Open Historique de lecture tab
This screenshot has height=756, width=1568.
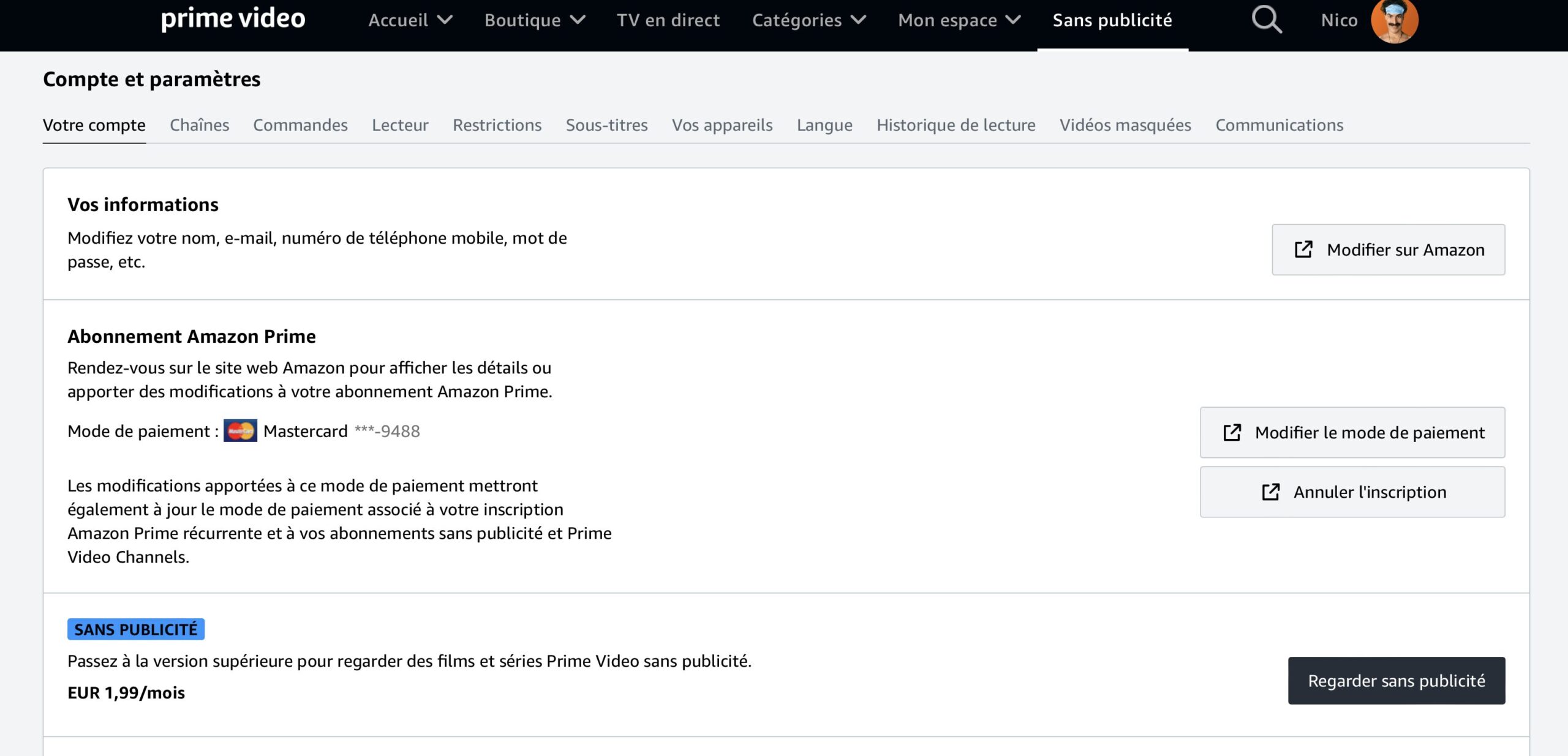point(956,125)
